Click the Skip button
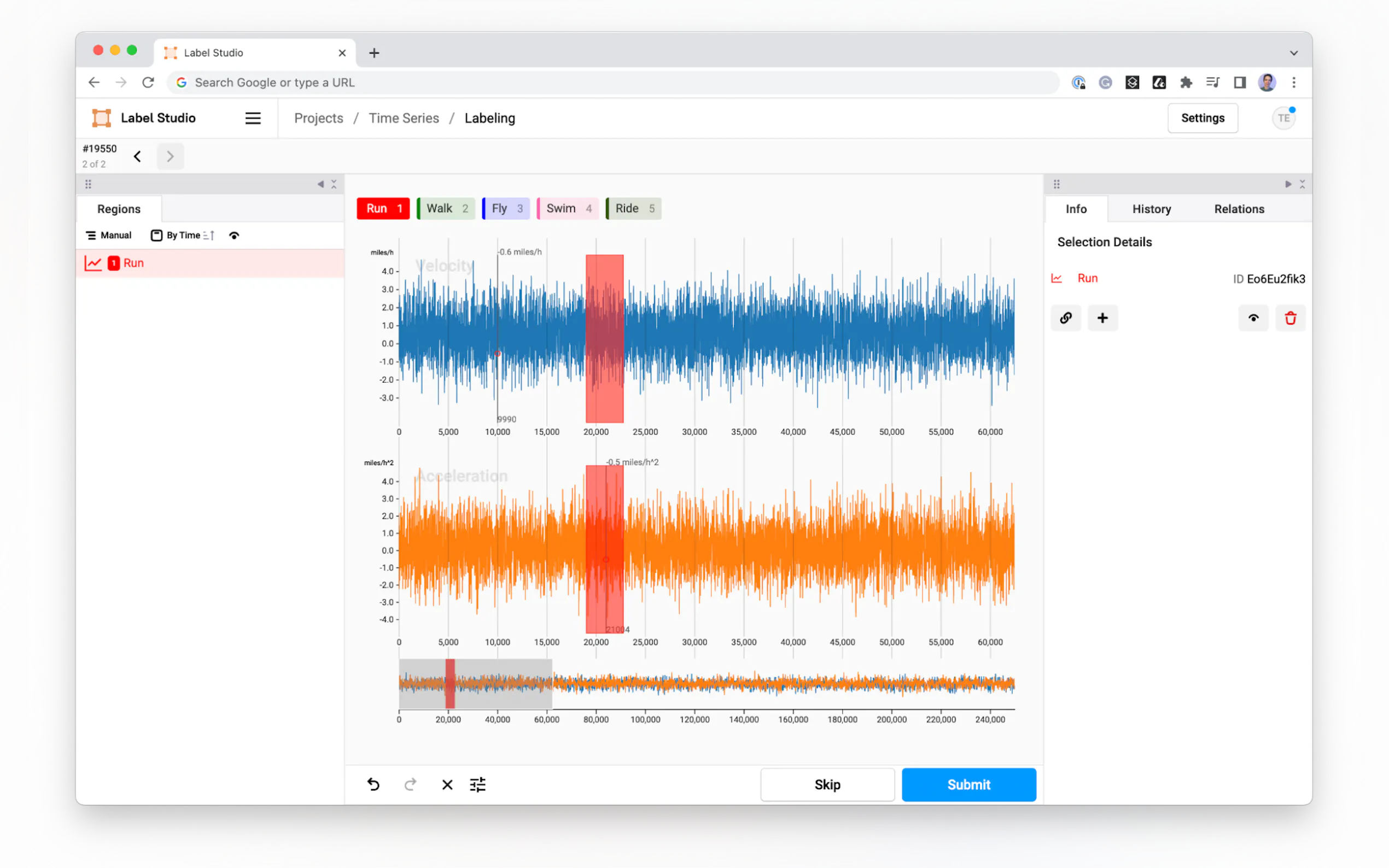 click(x=827, y=784)
